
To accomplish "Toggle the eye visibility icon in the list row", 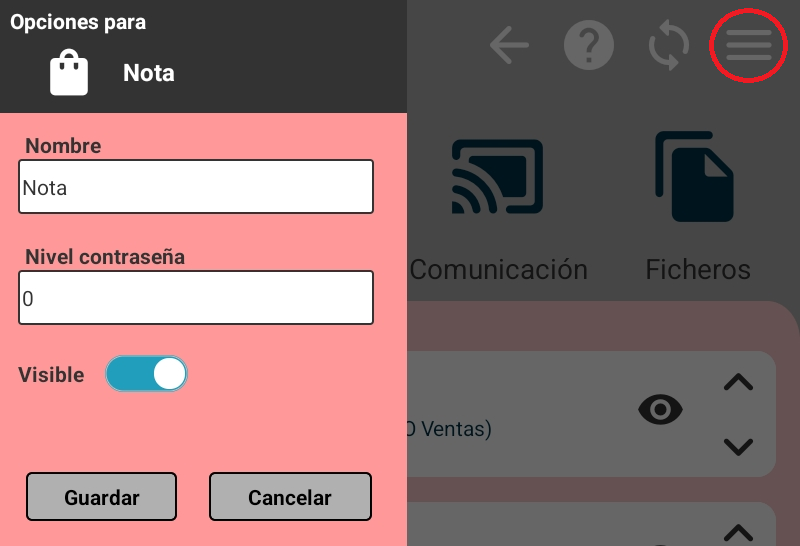I will coord(660,408).
